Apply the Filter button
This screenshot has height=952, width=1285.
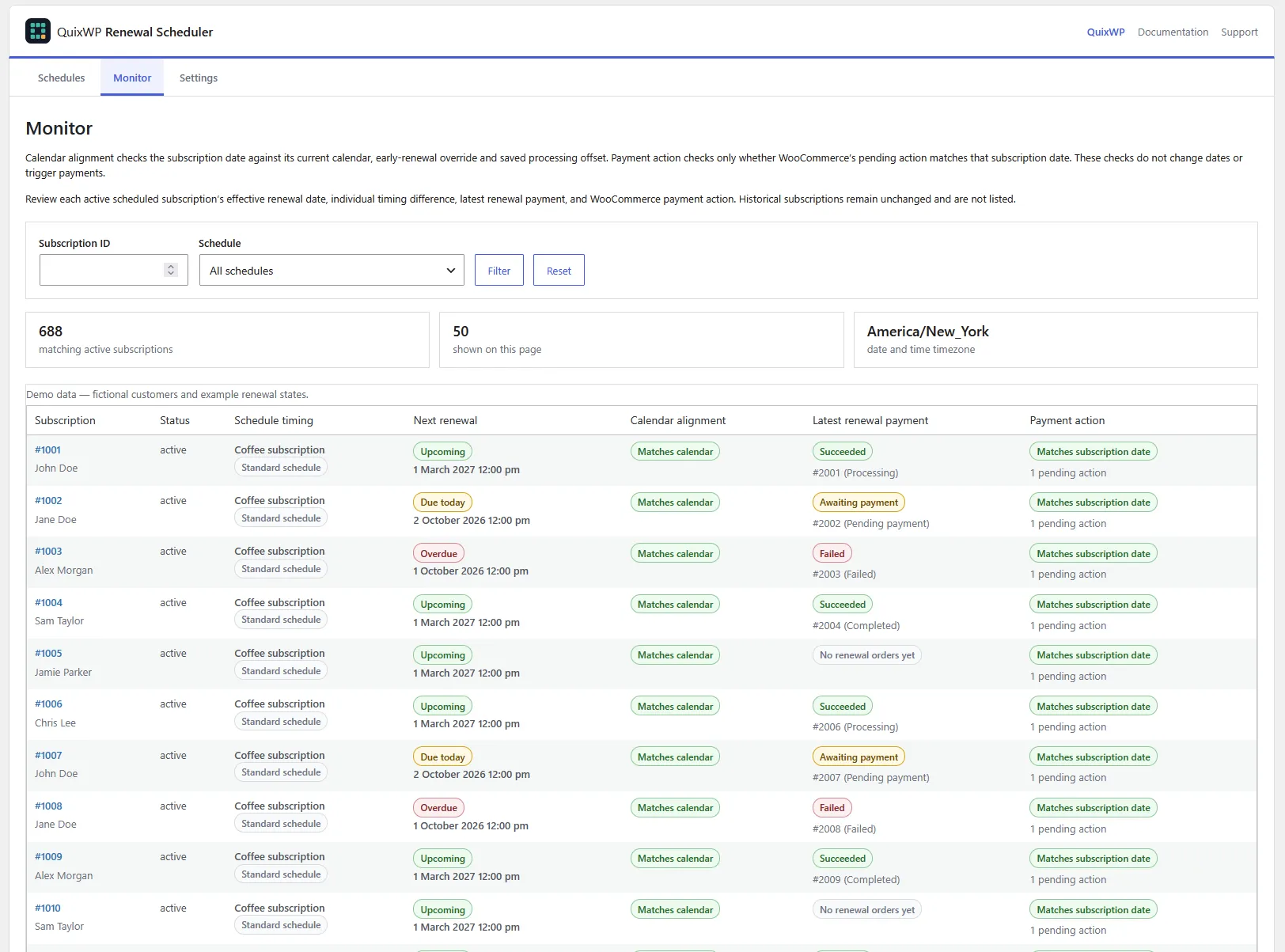tap(499, 270)
